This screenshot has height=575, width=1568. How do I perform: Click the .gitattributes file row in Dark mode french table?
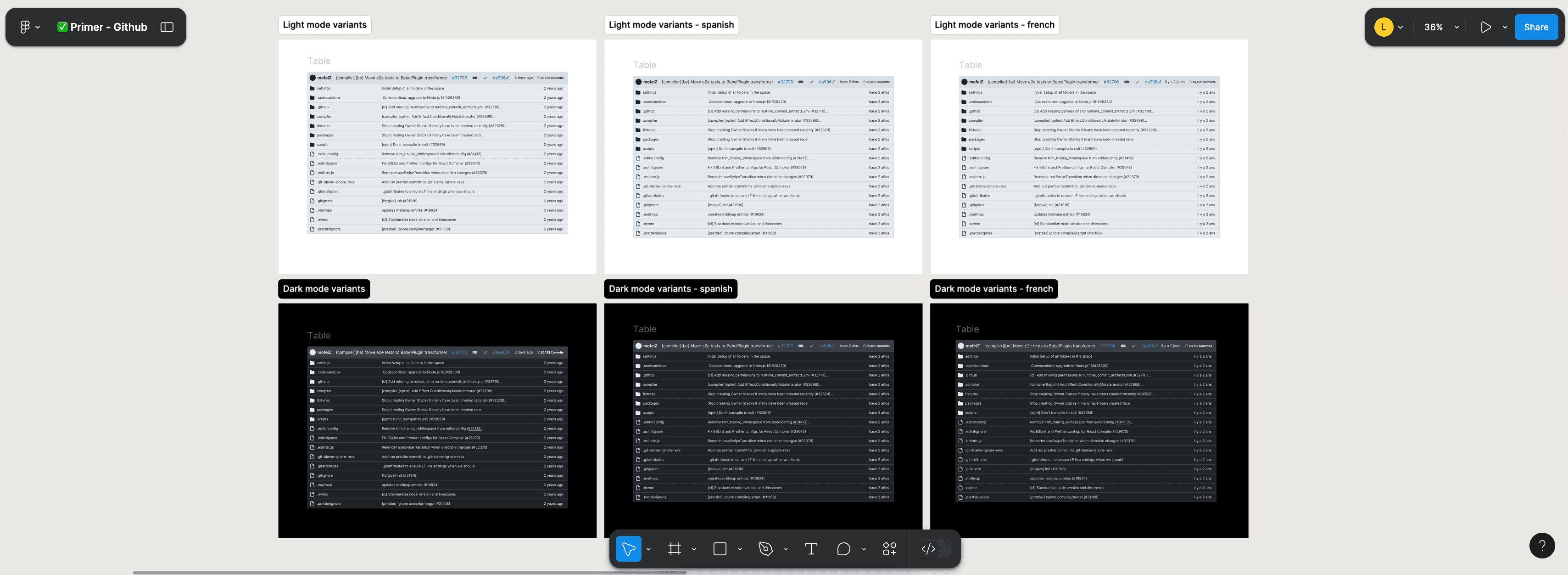click(1085, 460)
